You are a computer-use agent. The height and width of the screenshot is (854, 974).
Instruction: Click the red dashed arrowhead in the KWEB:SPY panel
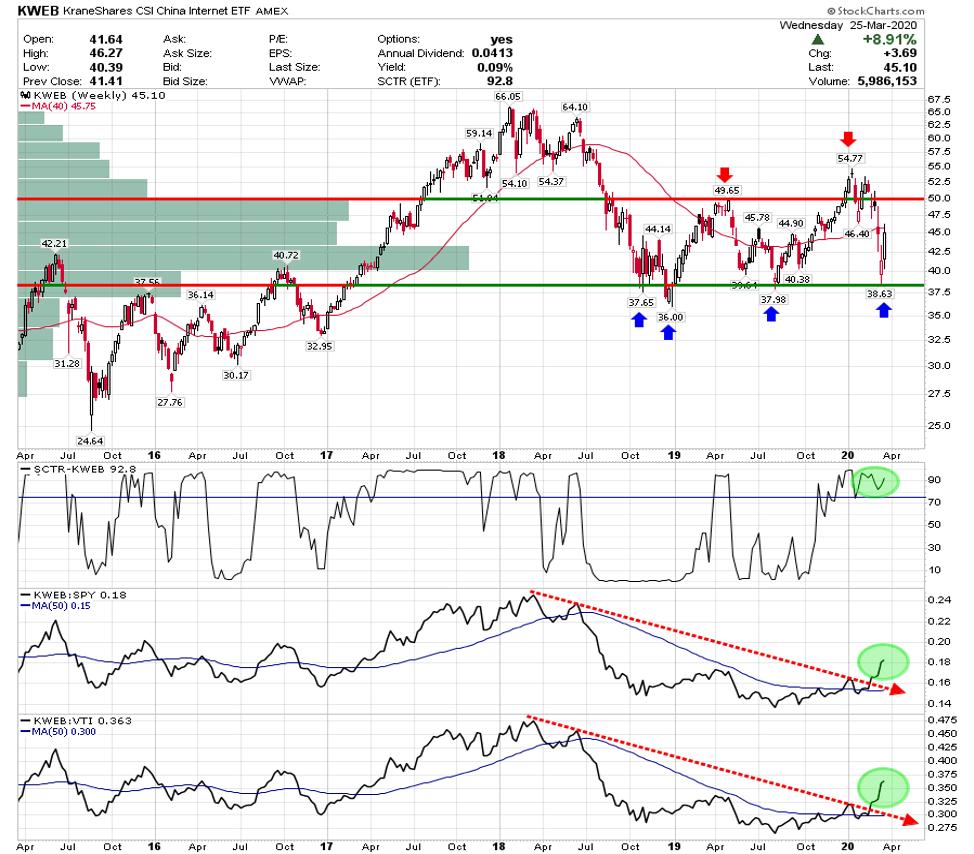897,689
